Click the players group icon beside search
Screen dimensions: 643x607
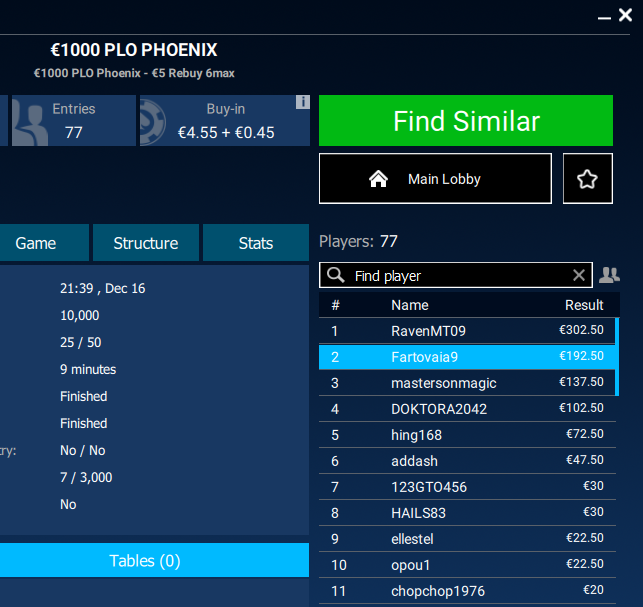609,275
